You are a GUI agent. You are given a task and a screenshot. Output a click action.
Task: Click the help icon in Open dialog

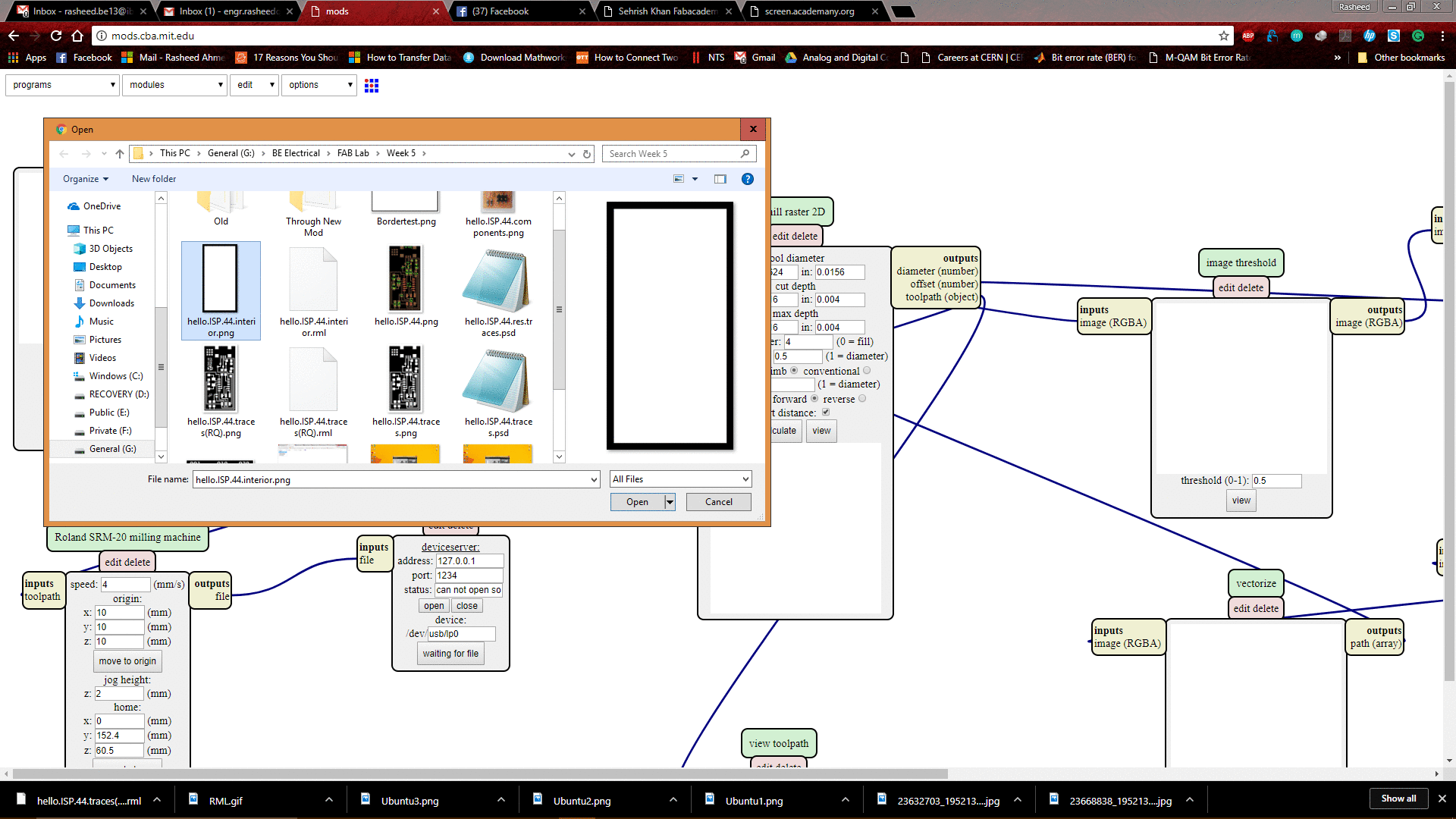pyautogui.click(x=747, y=179)
